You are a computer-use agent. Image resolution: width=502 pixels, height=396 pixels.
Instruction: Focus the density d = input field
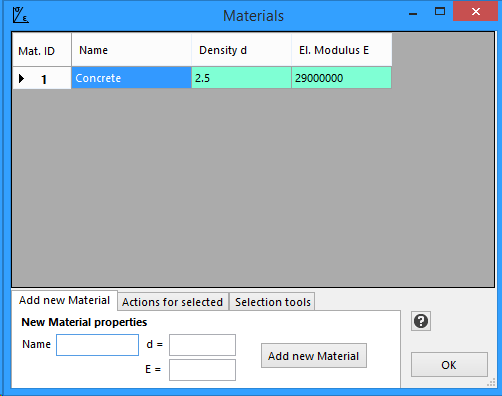coord(202,345)
